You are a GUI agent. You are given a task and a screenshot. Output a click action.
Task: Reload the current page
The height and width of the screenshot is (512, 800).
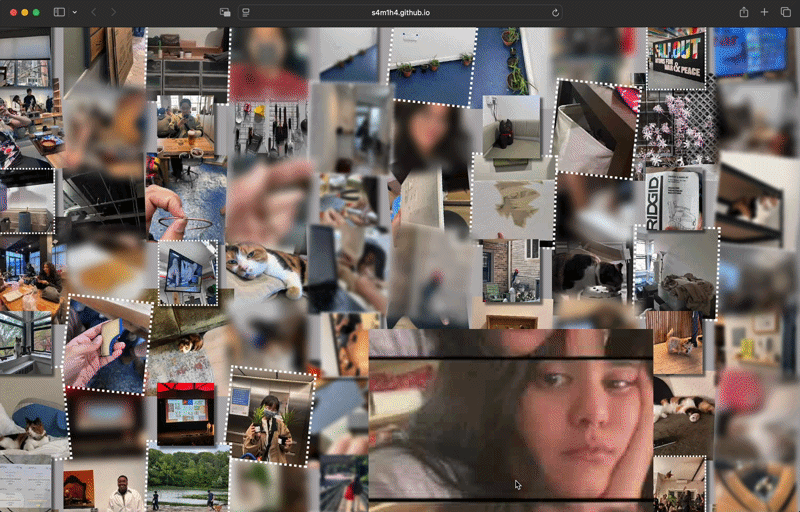click(x=556, y=12)
